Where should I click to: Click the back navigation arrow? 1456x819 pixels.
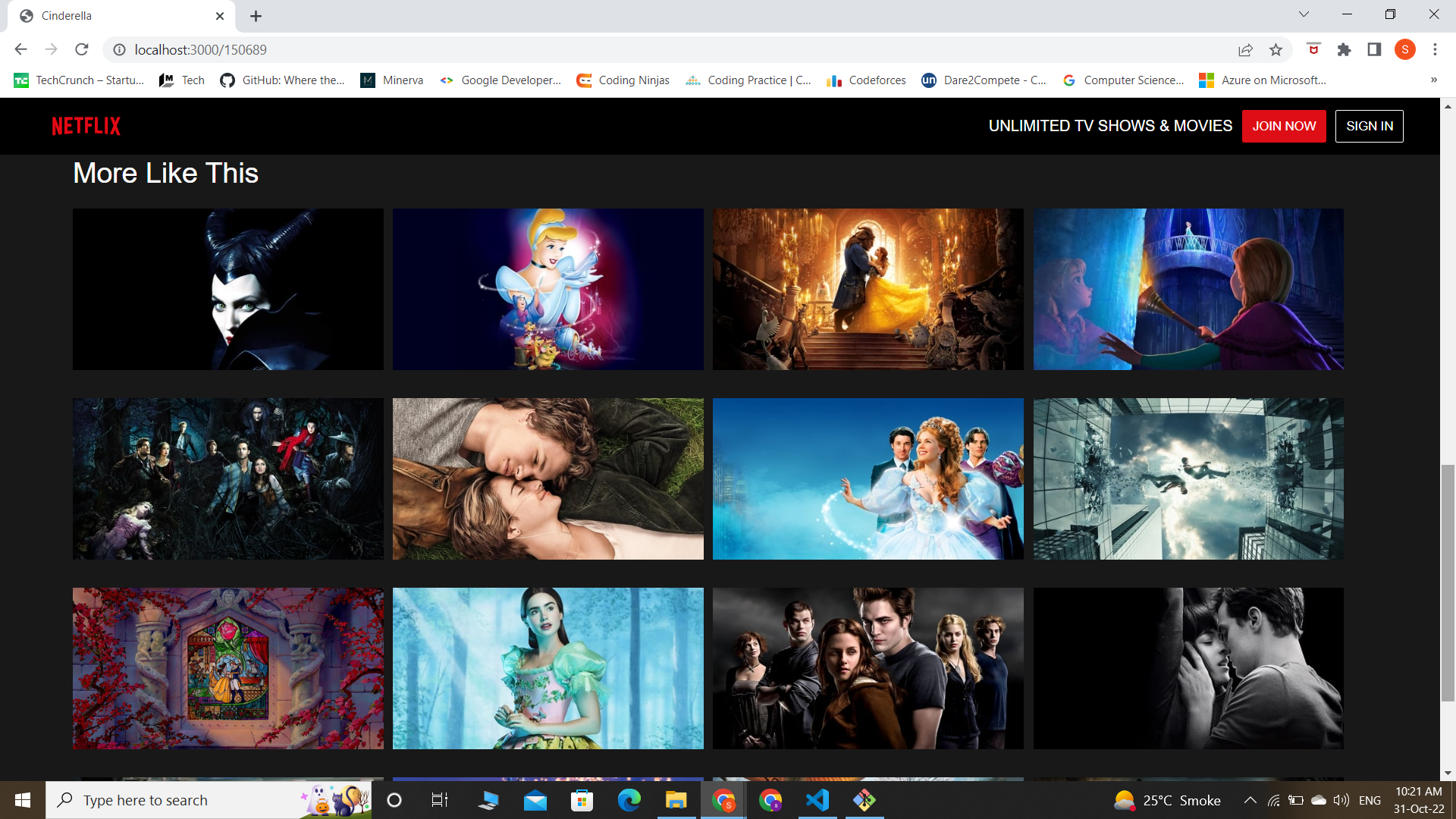pos(20,49)
